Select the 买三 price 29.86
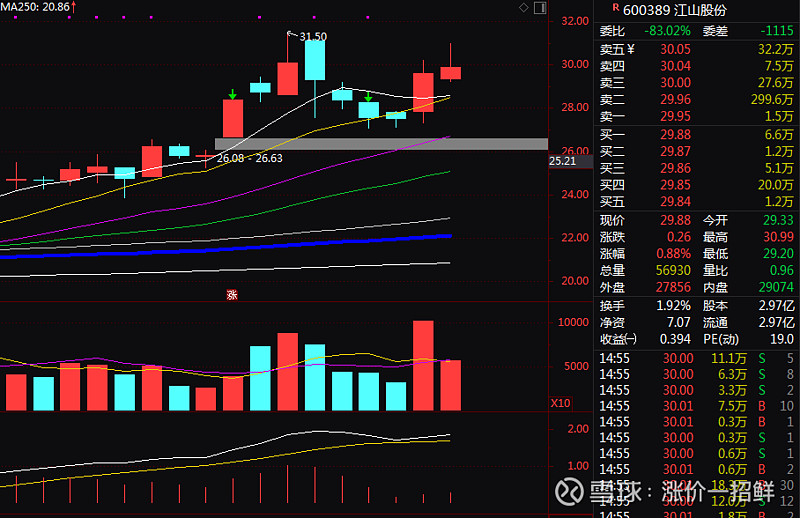The height and width of the screenshot is (518, 800). click(676, 168)
